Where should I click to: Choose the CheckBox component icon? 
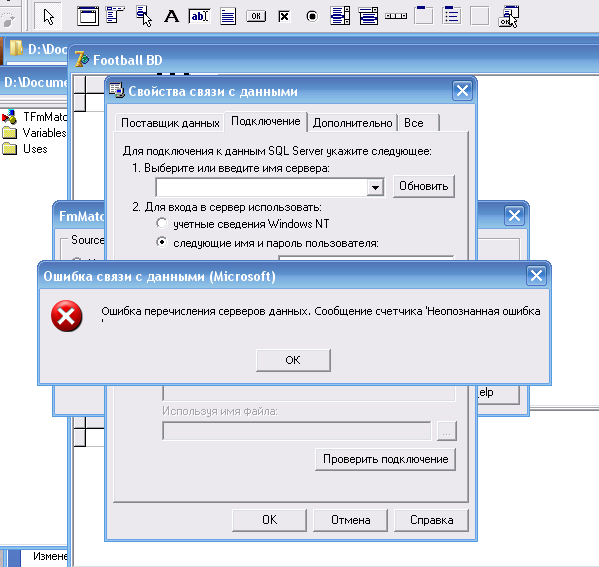pyautogui.click(x=284, y=16)
